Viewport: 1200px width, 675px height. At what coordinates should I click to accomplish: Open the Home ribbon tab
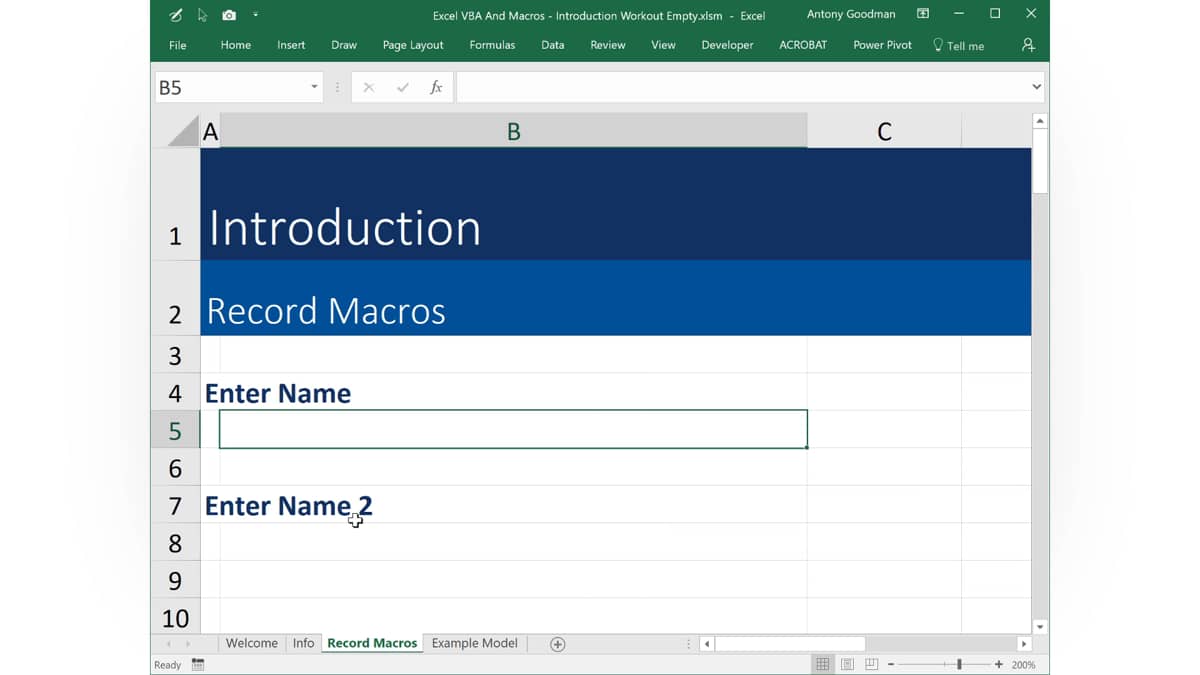coord(236,45)
